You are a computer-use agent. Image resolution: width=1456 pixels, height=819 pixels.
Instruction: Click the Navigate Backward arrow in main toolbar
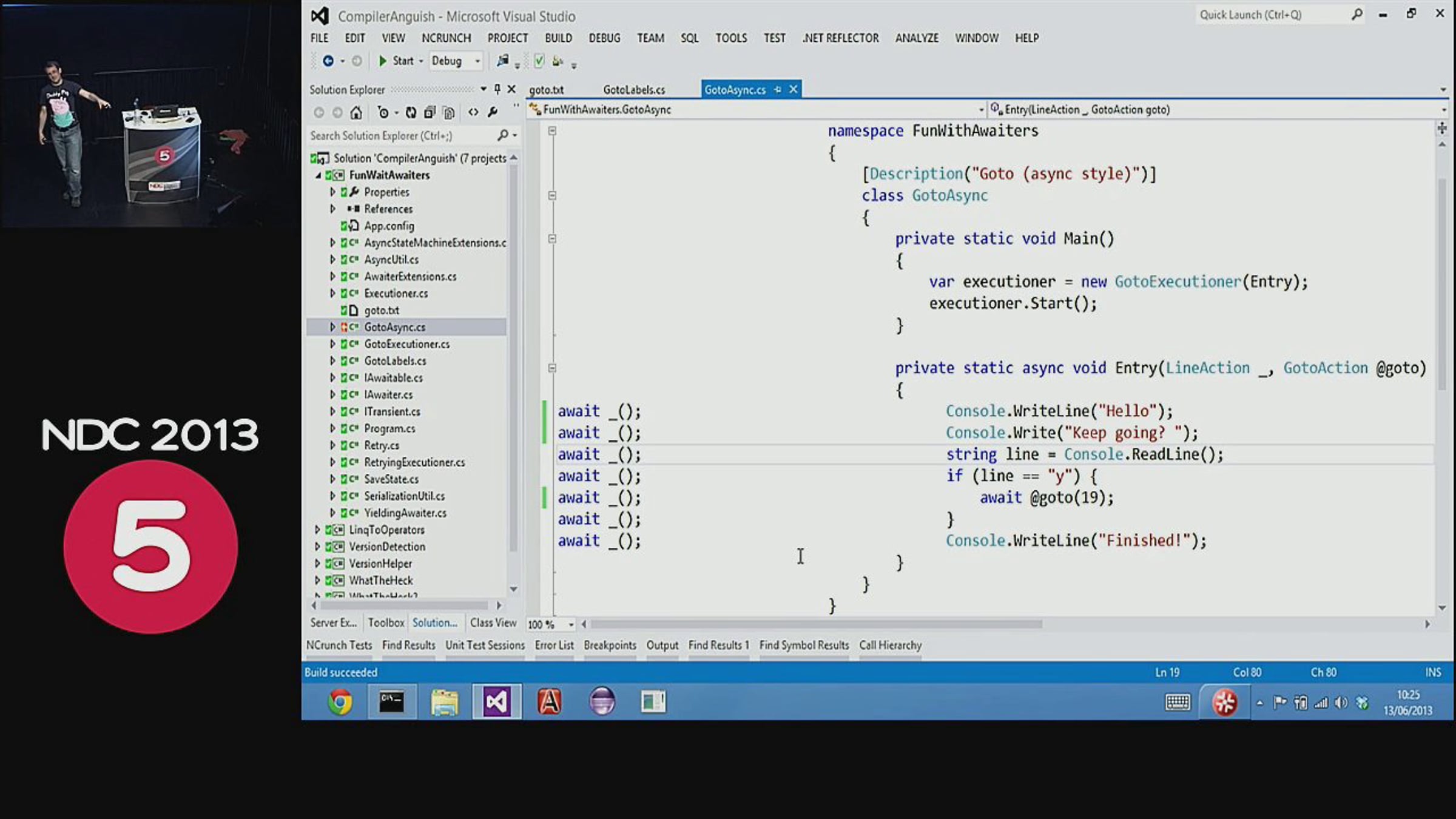328,61
